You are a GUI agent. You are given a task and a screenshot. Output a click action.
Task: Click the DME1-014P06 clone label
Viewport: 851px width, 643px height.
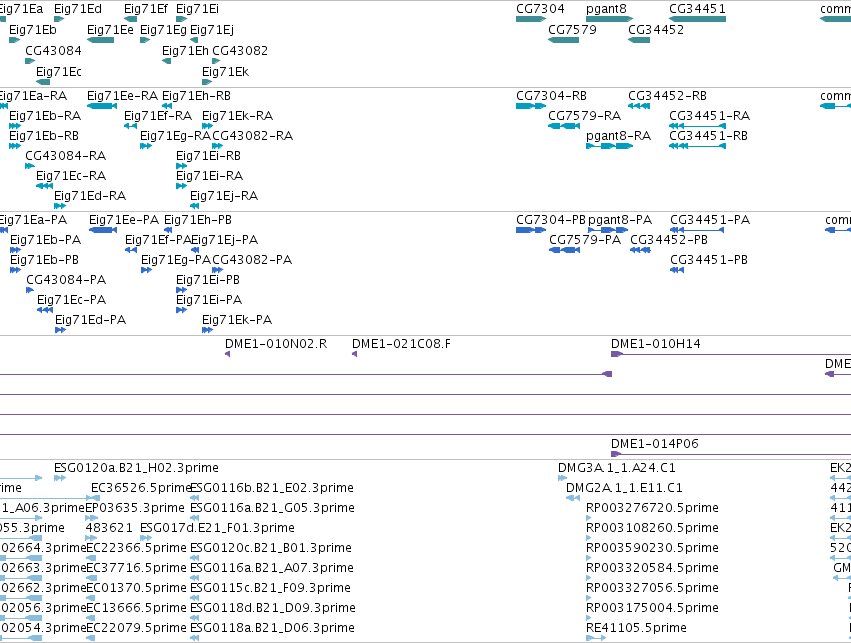point(655,444)
